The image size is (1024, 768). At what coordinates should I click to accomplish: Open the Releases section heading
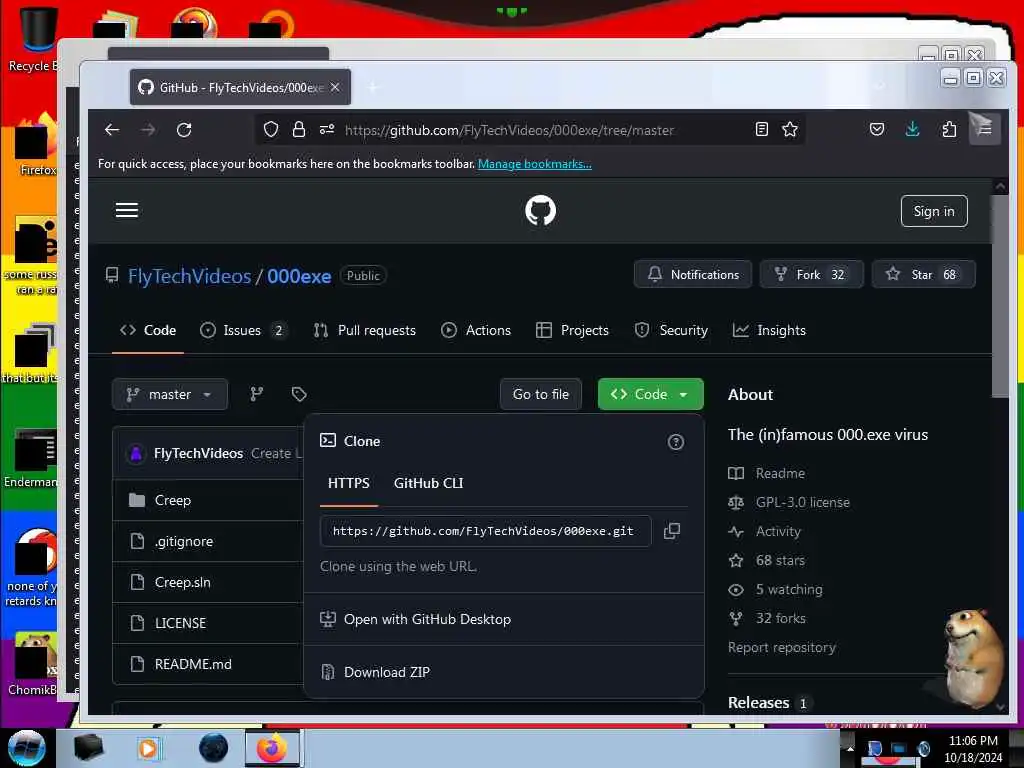(758, 703)
